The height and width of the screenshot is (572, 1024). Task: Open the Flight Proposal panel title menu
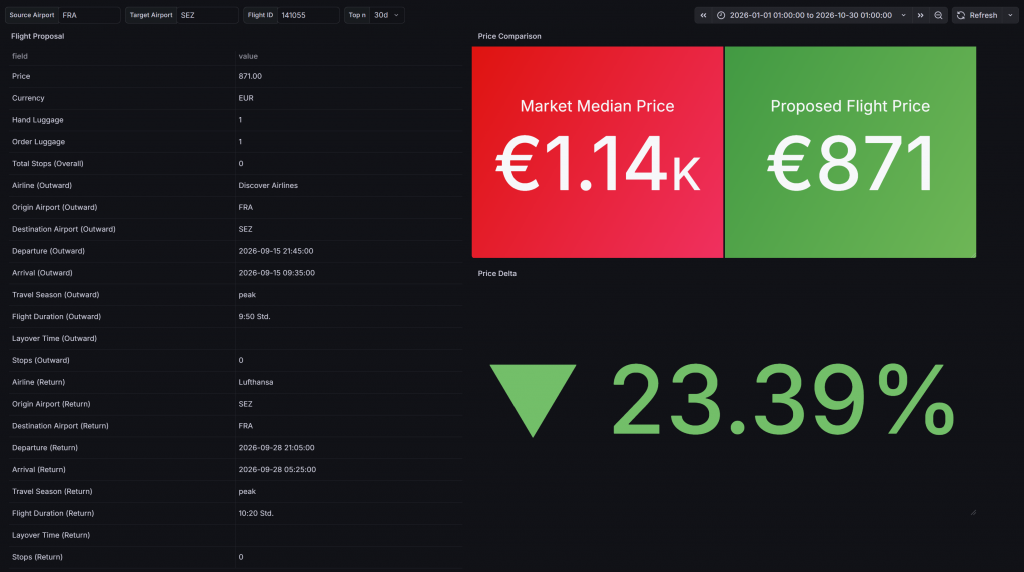pos(37,36)
